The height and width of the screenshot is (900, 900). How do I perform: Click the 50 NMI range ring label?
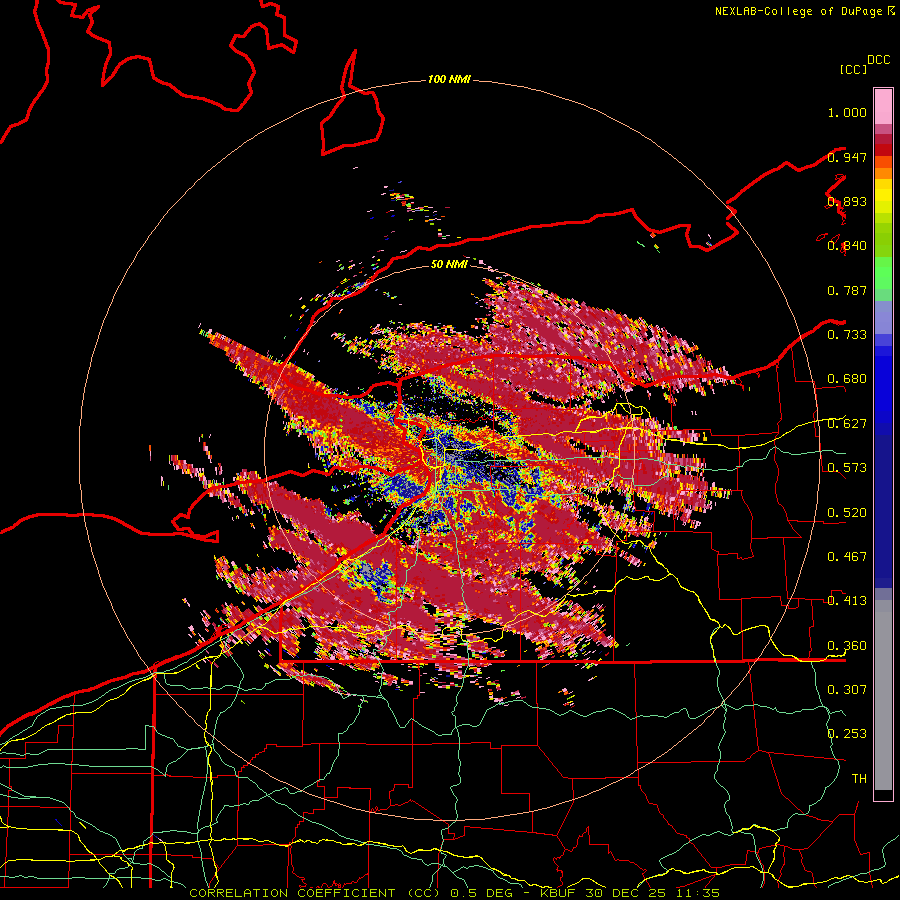[x=449, y=264]
